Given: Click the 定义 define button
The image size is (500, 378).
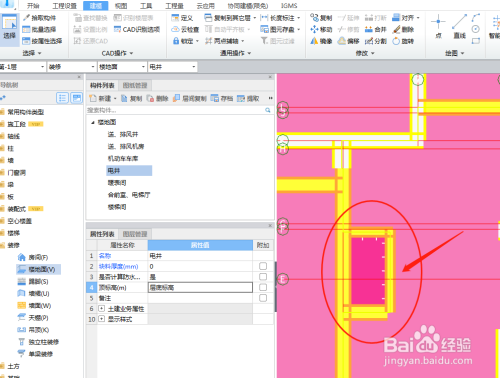Looking at the screenshot, I should click(182, 18).
